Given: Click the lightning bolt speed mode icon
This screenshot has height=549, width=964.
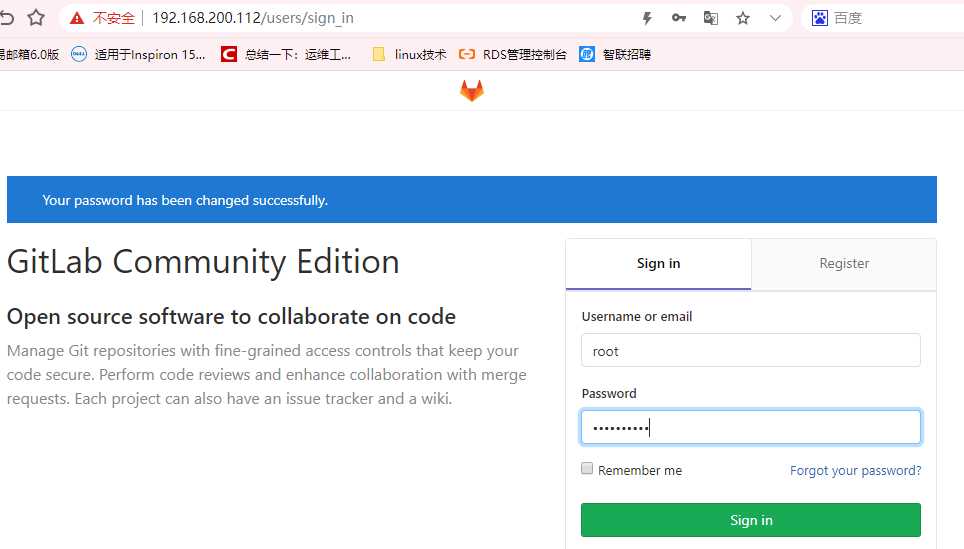Looking at the screenshot, I should pyautogui.click(x=647, y=18).
